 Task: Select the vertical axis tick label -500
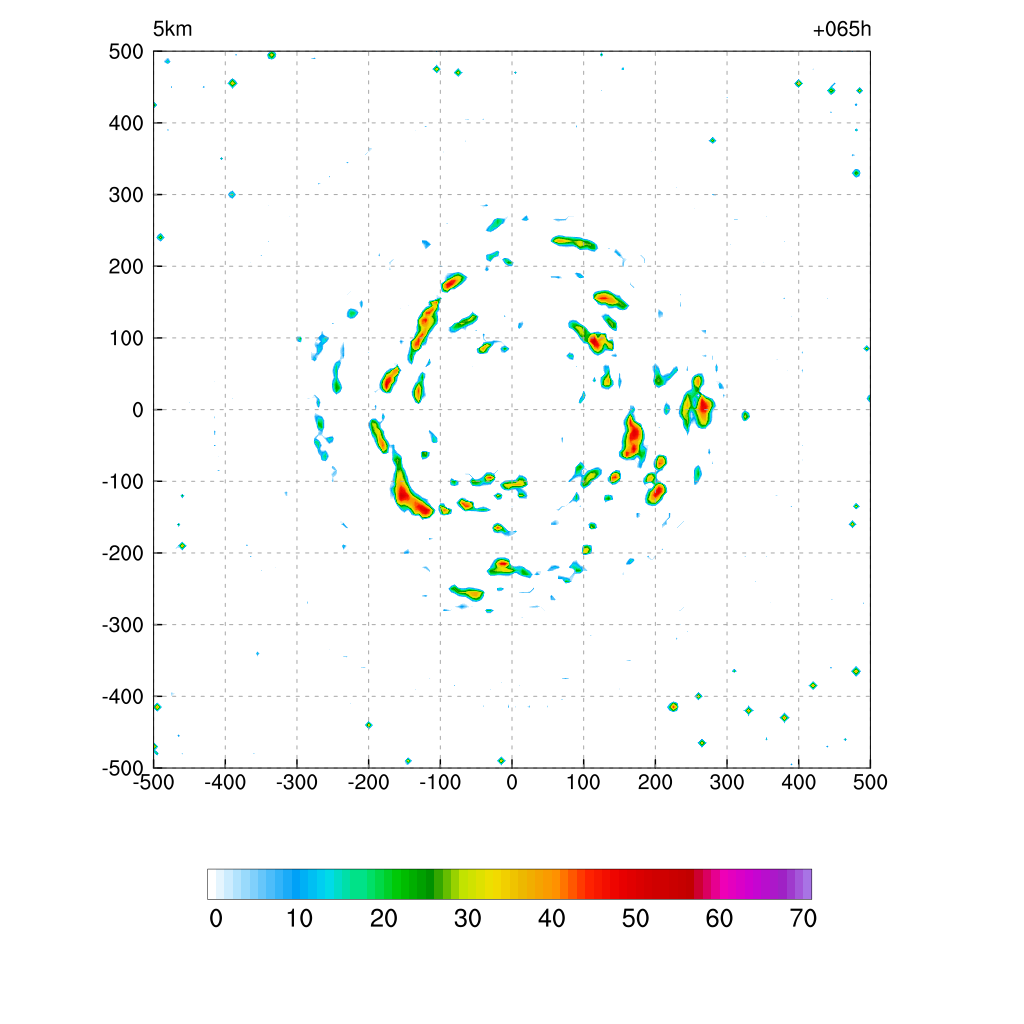point(122,768)
